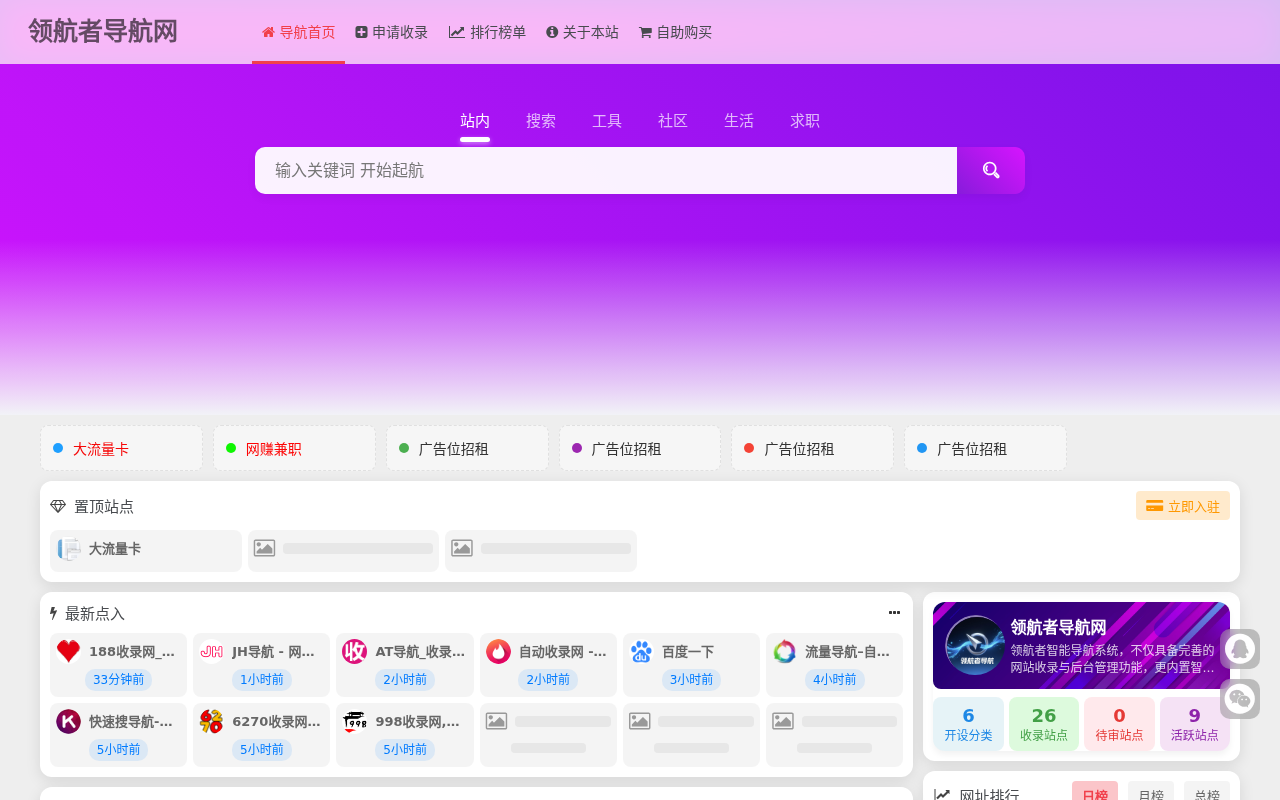Select the 收 icon of AT导航
This screenshot has height=800, width=1280.
(x=353, y=650)
